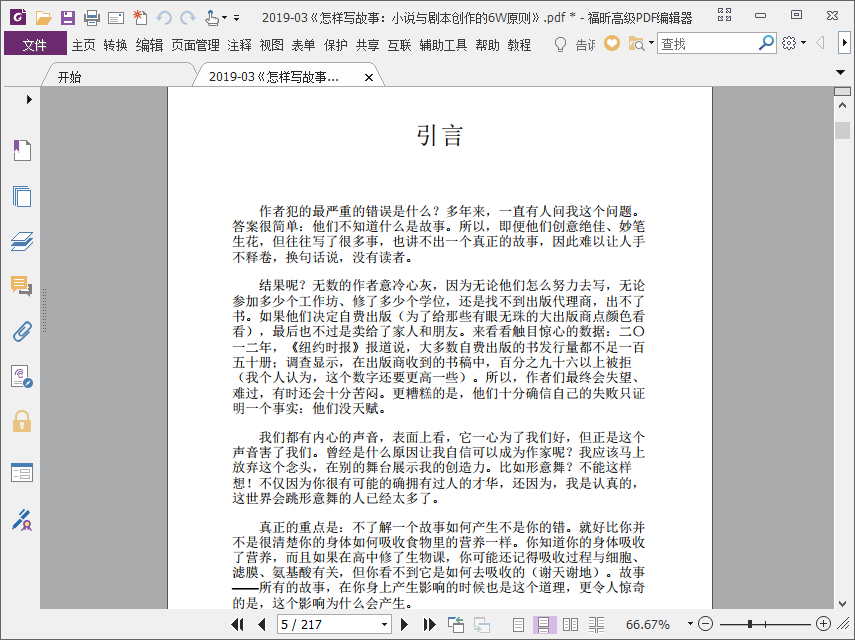The width and height of the screenshot is (855, 640).
Task: Go to the first page
Action: pos(237,624)
